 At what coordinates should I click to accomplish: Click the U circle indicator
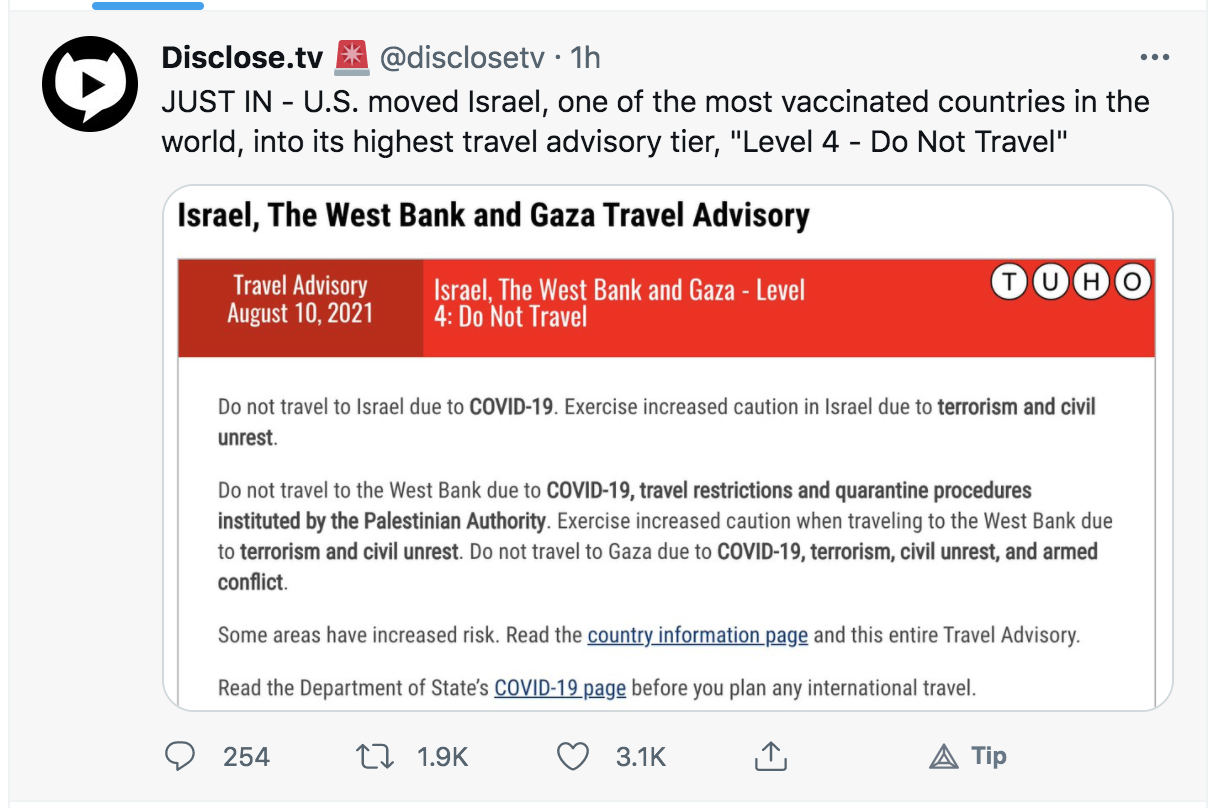coord(1050,283)
